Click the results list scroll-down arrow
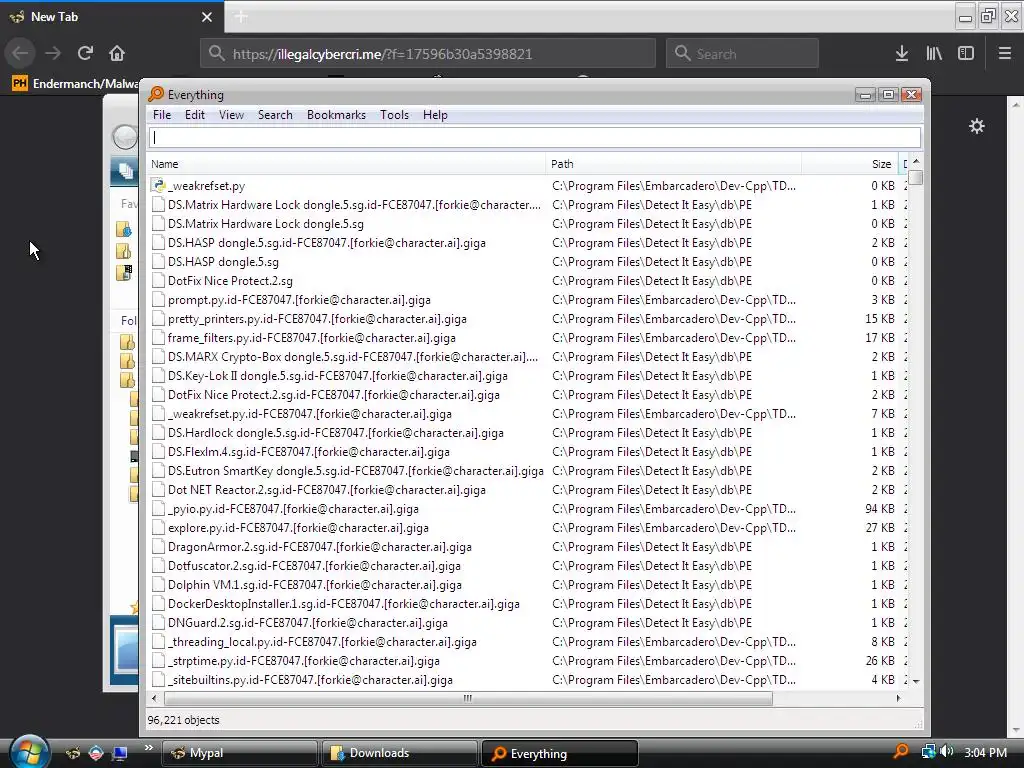This screenshot has height=768, width=1024. (916, 681)
